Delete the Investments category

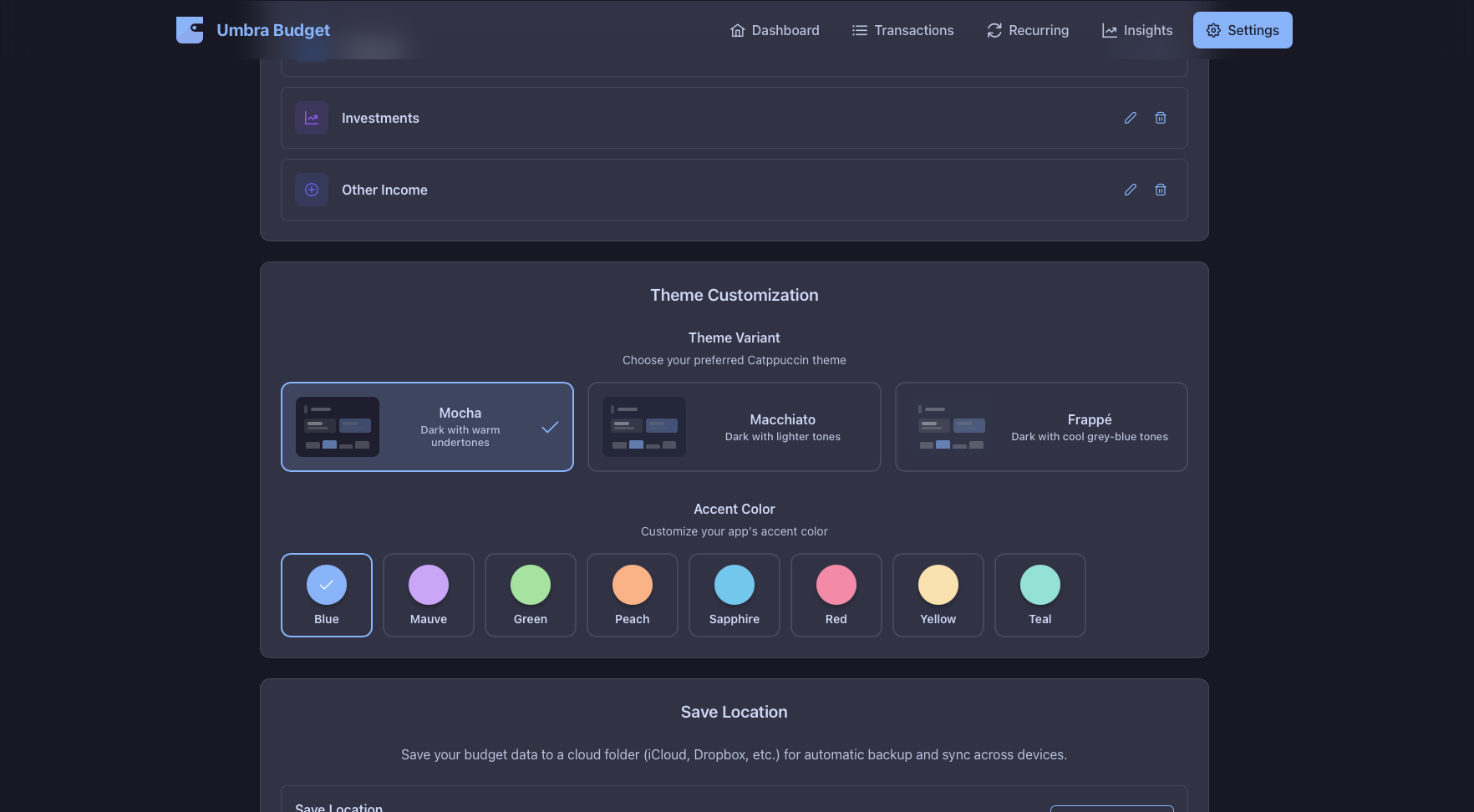1161,118
